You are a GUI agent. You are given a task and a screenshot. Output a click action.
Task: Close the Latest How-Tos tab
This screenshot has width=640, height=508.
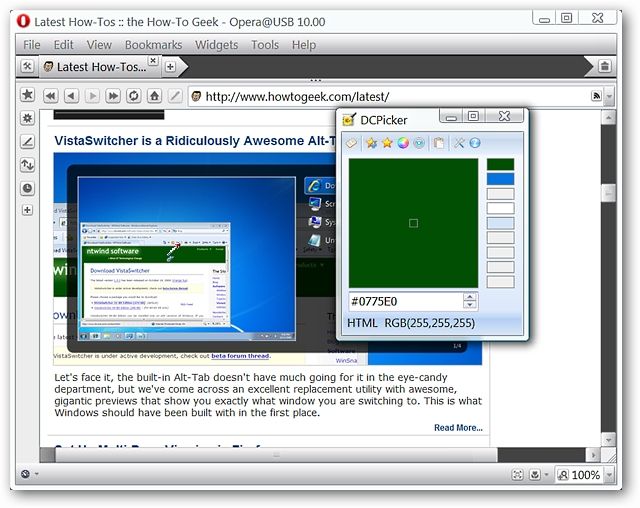click(153, 61)
